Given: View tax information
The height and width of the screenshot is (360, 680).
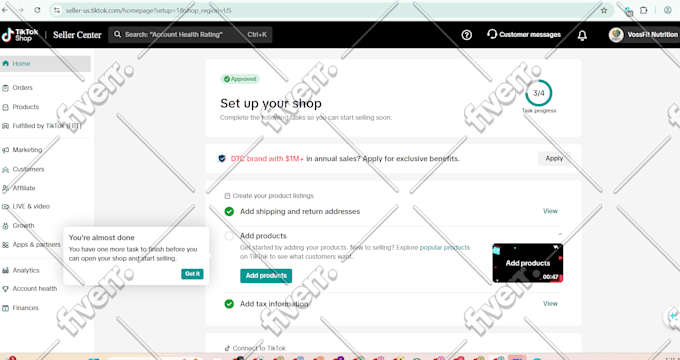Looking at the screenshot, I should 550,304.
